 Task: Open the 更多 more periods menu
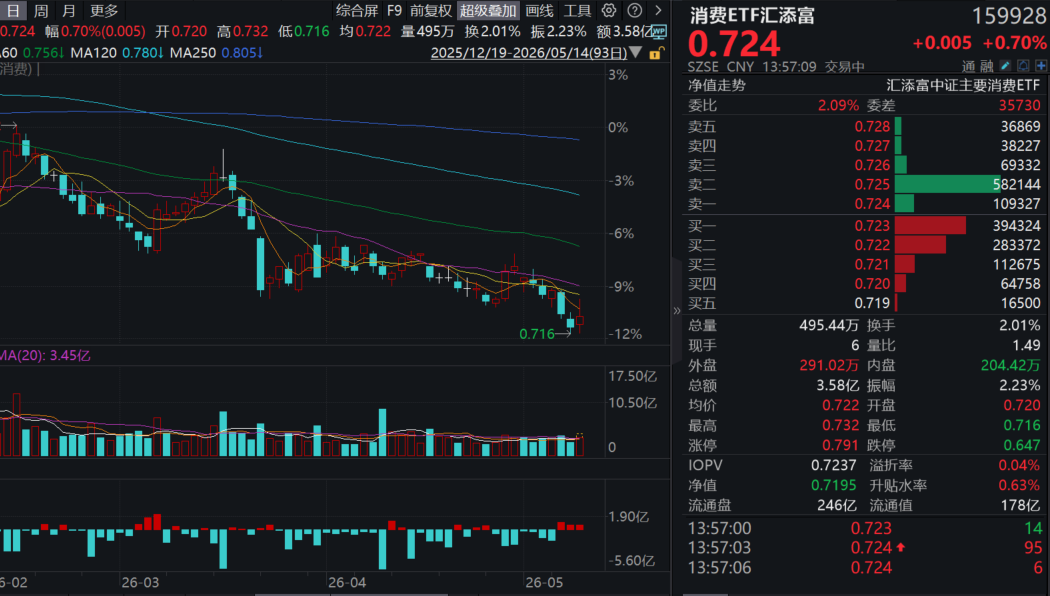pyautogui.click(x=104, y=10)
